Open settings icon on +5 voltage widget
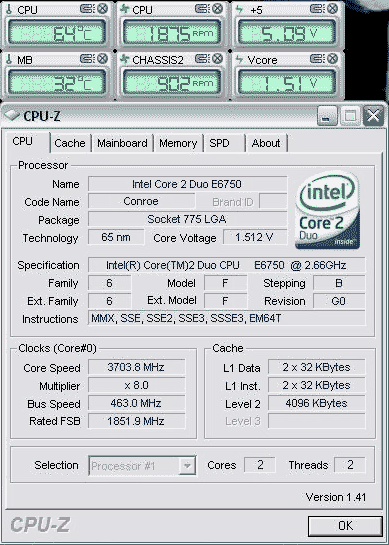The width and height of the screenshot is (389, 545). coord(317,9)
